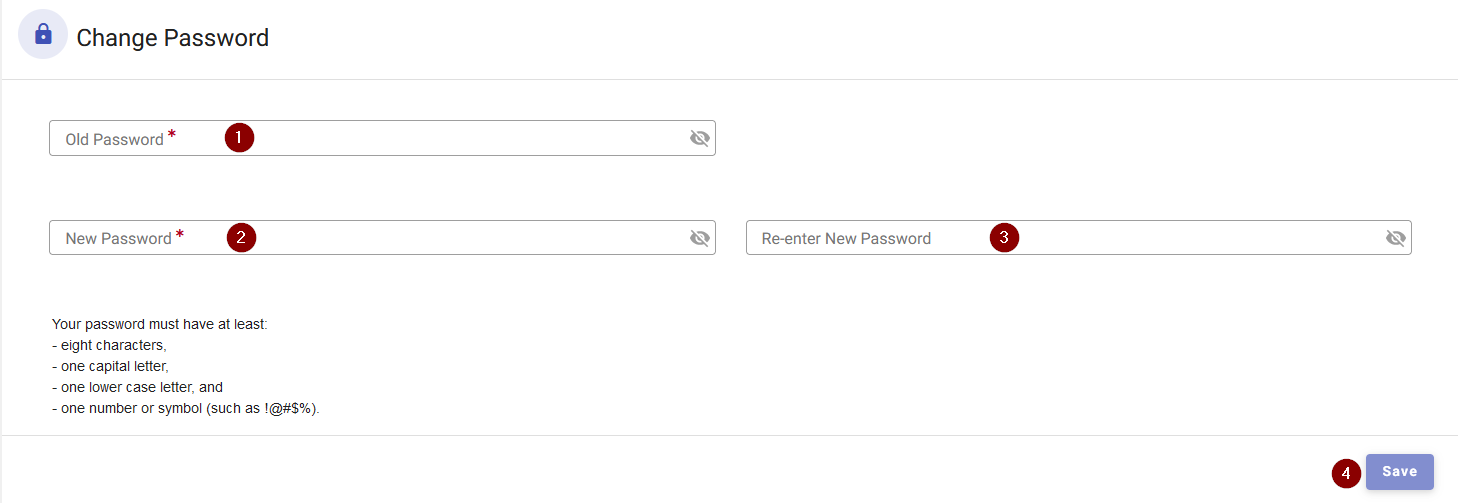
Task: Click the red asterisk after New Password
Action: [179, 235]
